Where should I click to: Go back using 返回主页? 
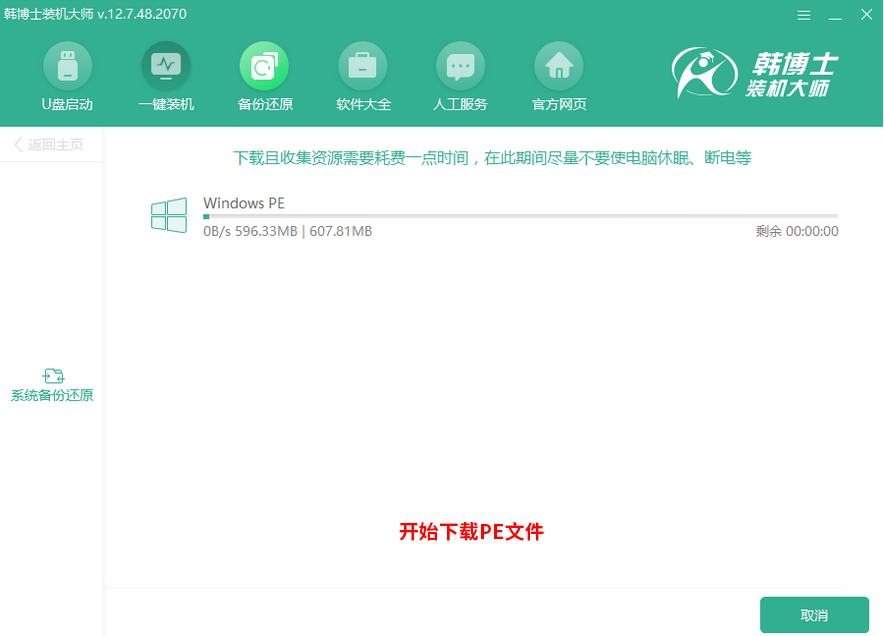click(48, 144)
